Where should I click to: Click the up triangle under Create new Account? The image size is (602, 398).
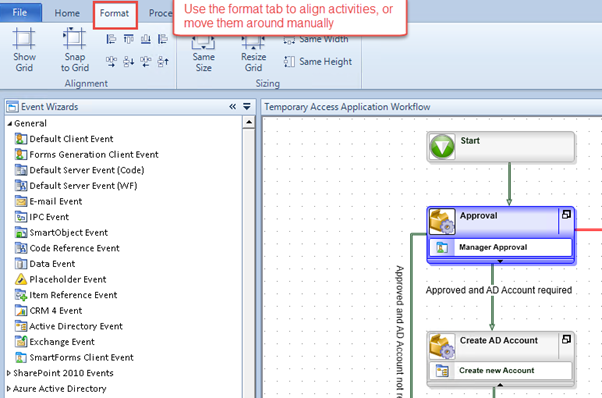tap(500, 385)
